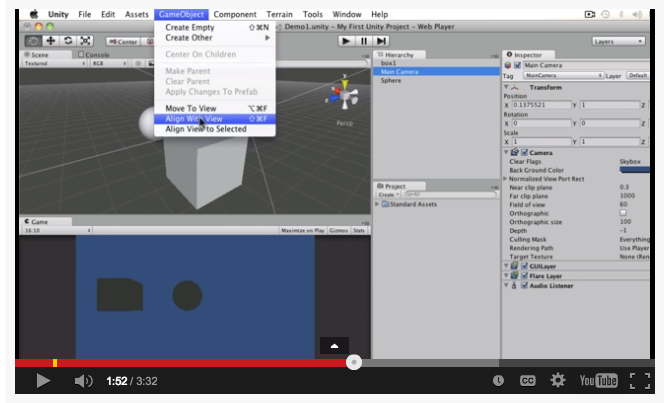Select the Rotate tool
The image size is (664, 403).
[x=68, y=41]
